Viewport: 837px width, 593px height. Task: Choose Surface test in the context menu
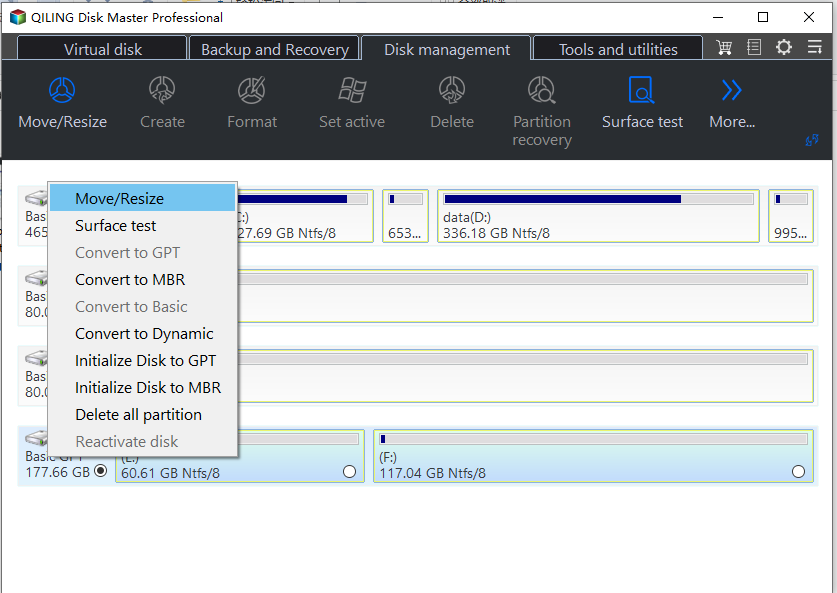(143, 225)
